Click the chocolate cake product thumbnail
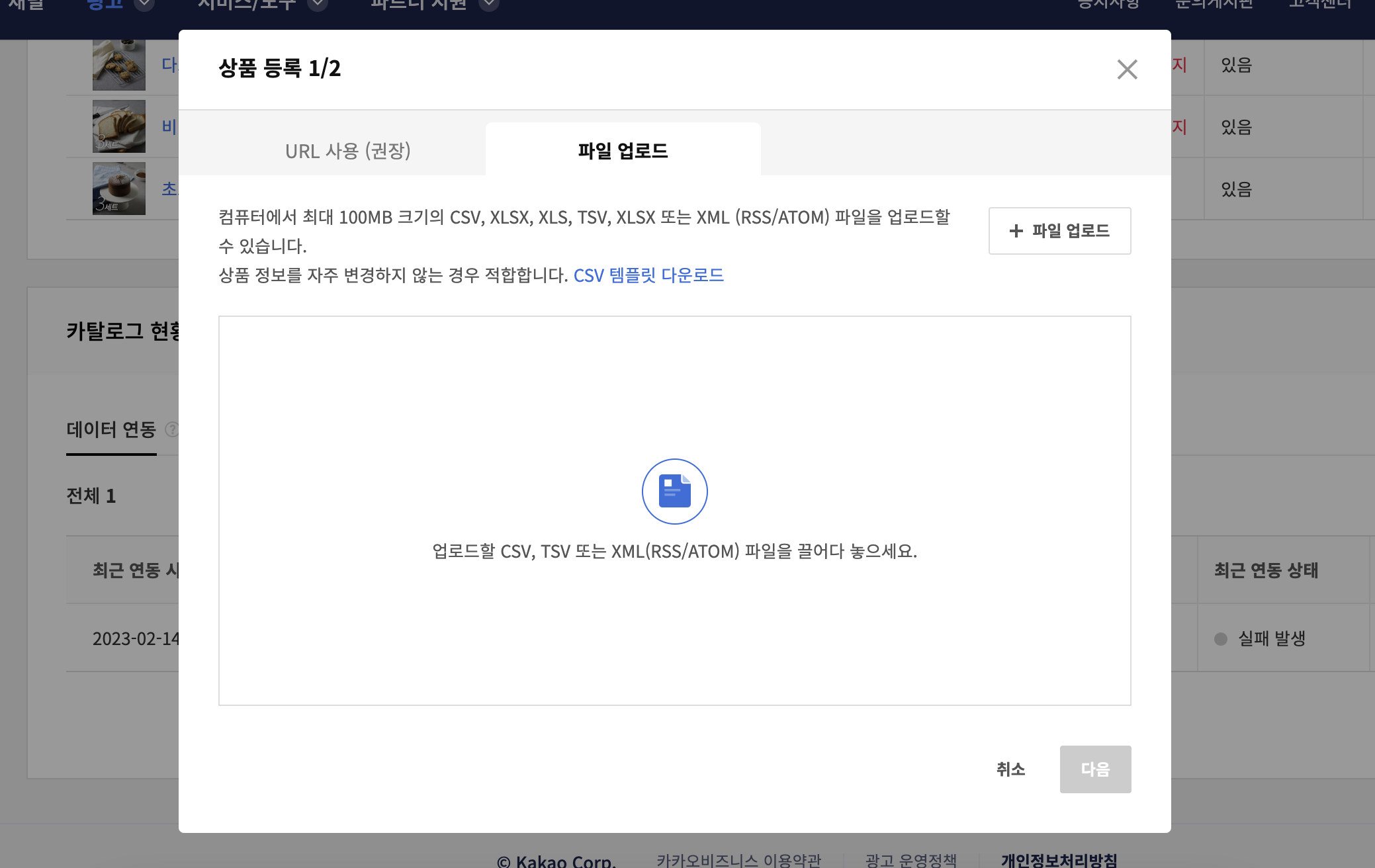 (119, 189)
